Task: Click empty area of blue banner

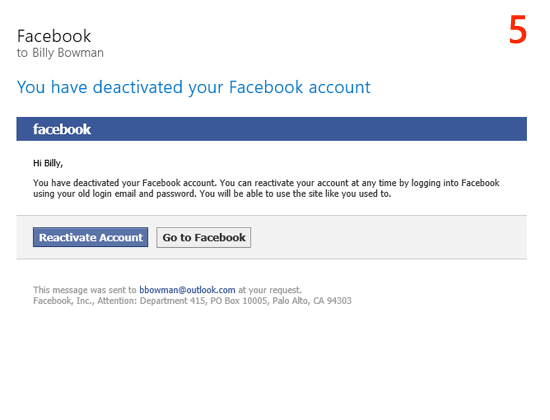Action: click(x=309, y=129)
